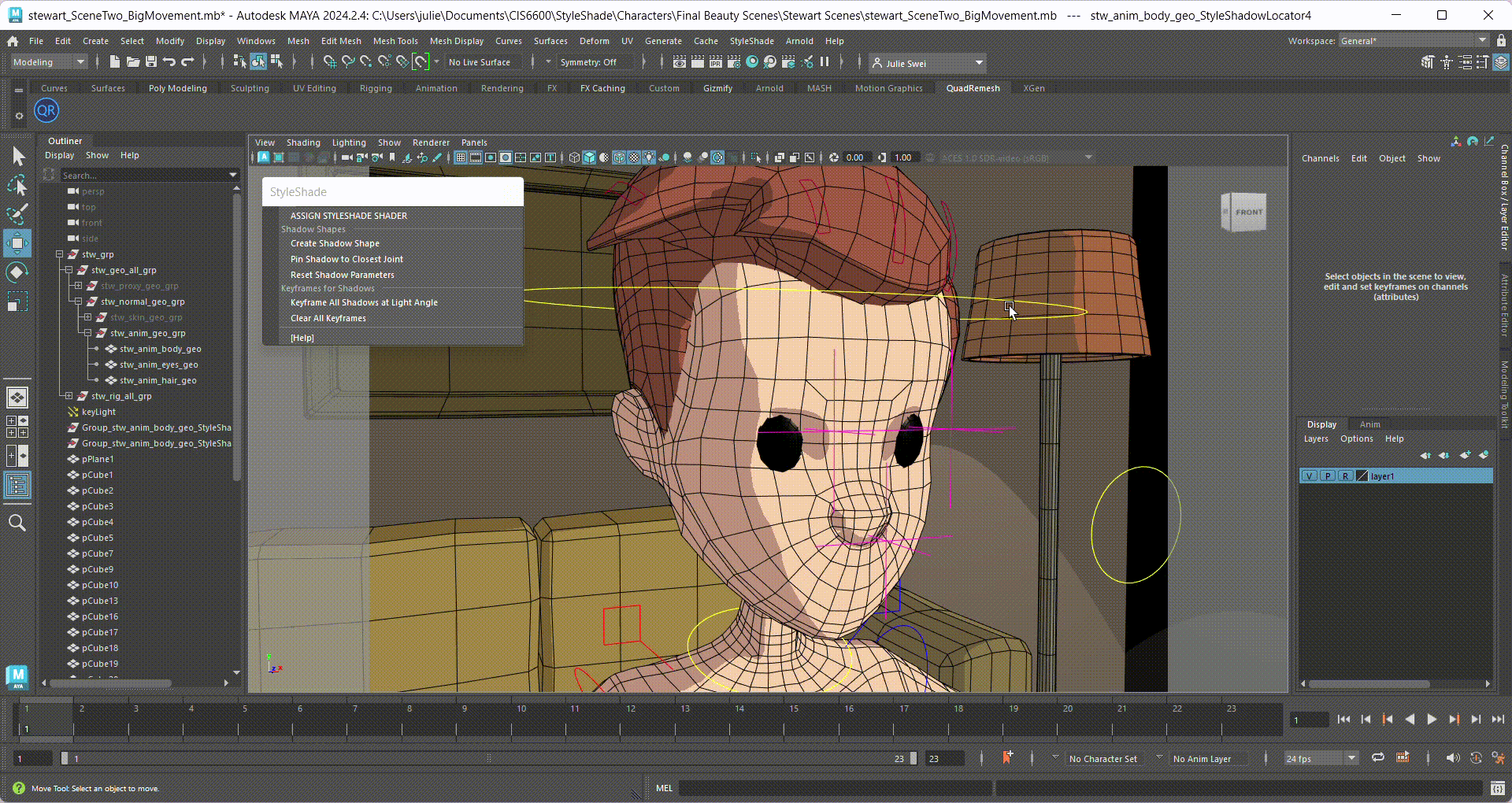Click the Outliner layout icon in sidebar
The width and height of the screenshot is (1512, 803).
point(17,485)
